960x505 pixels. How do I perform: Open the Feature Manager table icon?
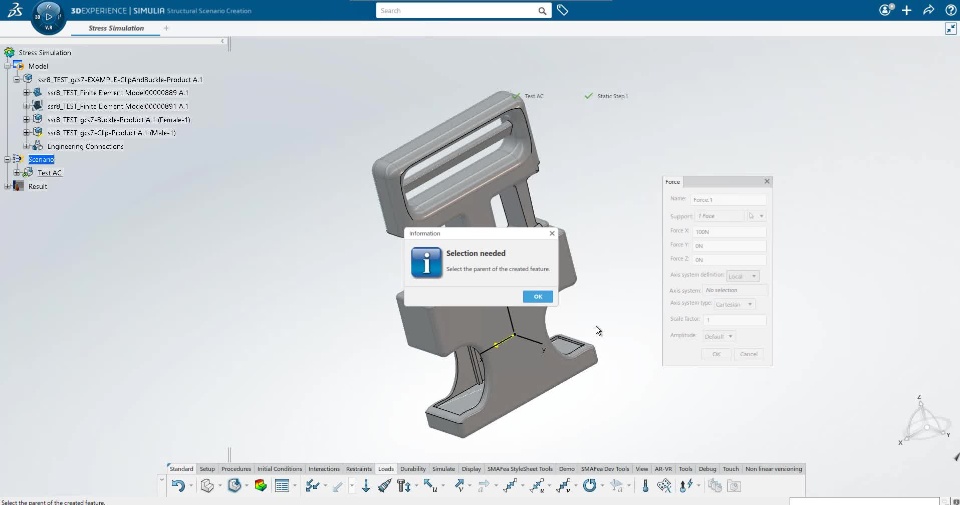pyautogui.click(x=282, y=486)
